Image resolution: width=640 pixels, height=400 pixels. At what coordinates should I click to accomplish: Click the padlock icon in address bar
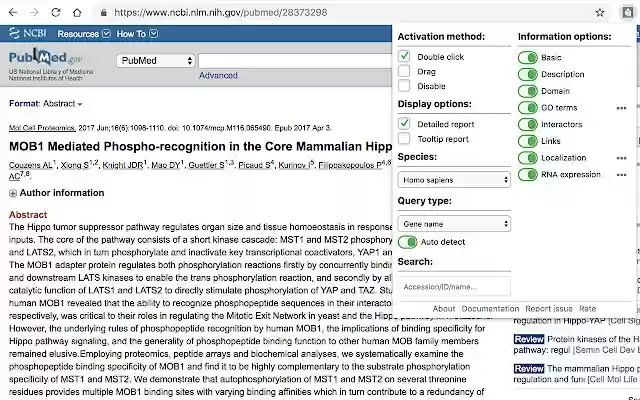pos(104,13)
